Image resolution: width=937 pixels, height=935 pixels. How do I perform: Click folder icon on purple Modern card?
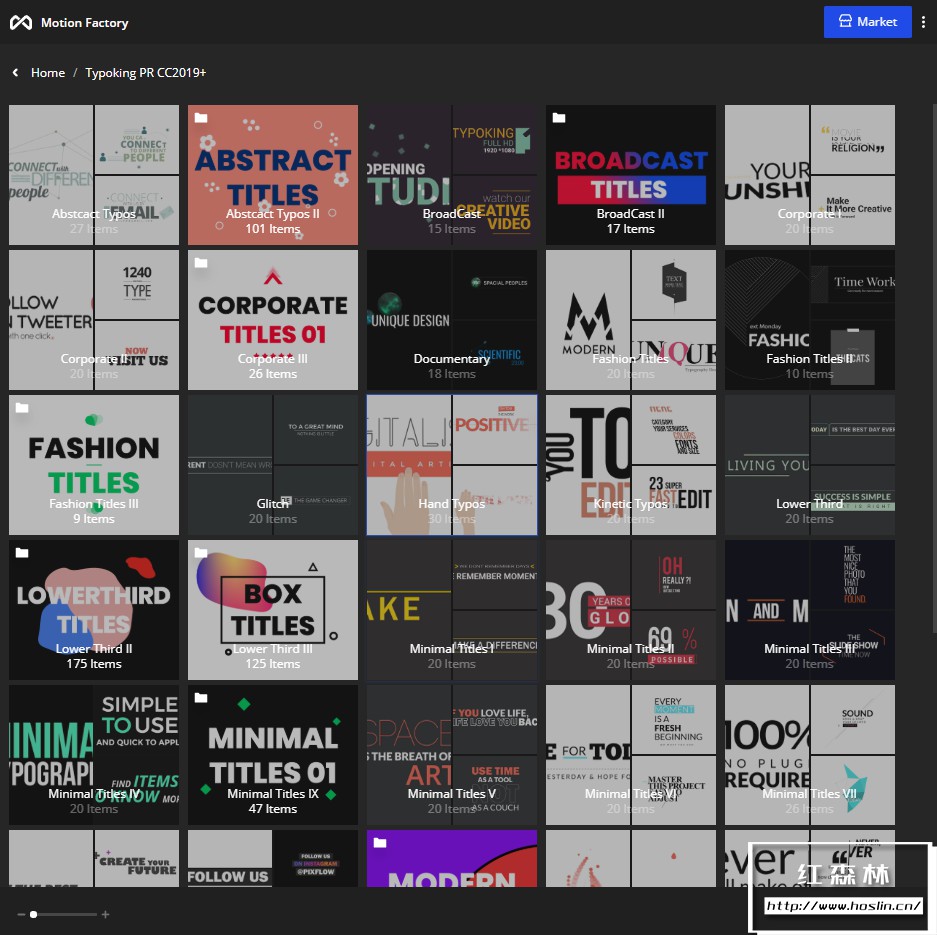coord(380,843)
